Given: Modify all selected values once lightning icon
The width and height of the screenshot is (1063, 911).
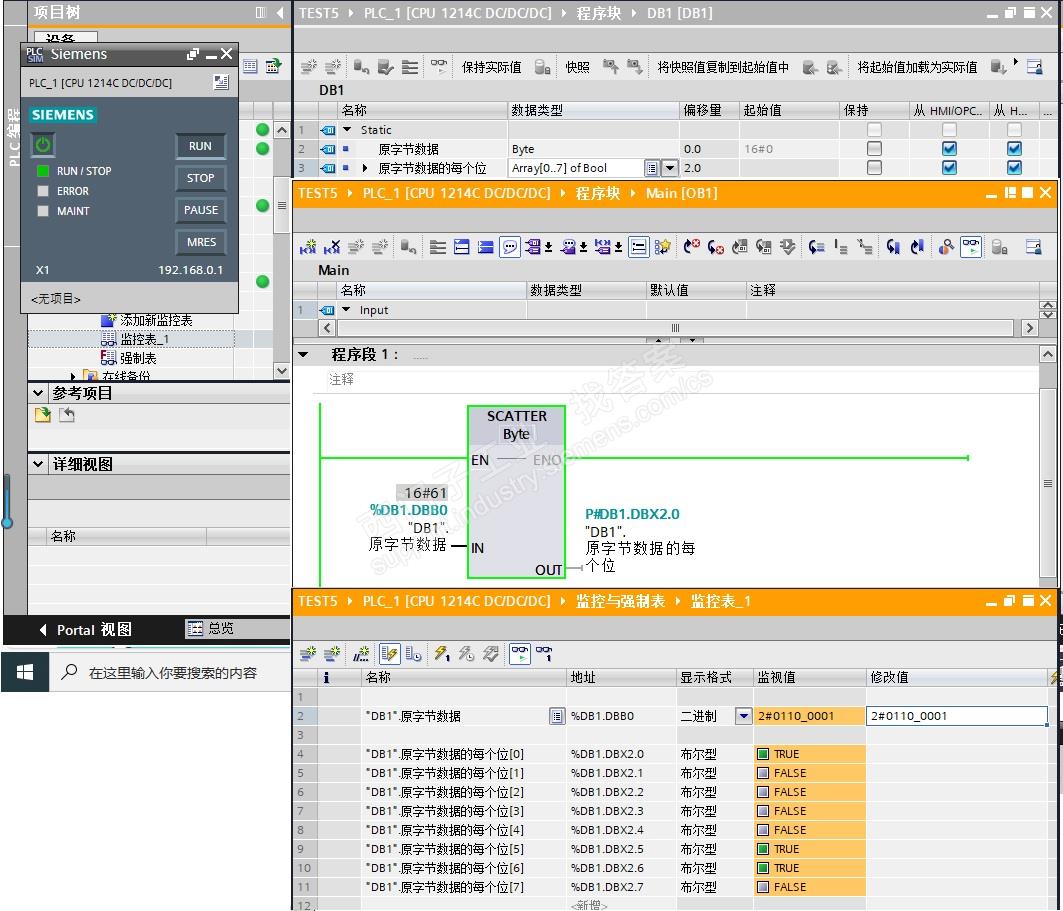Looking at the screenshot, I should [442, 653].
